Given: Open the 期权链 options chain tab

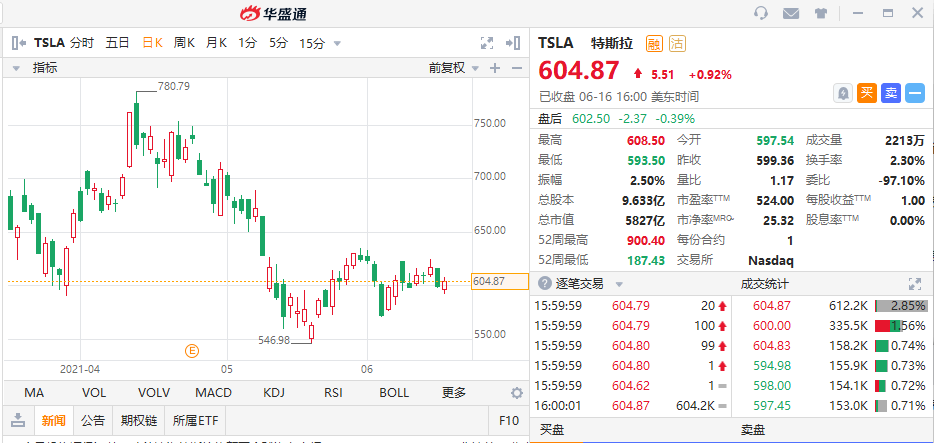Looking at the screenshot, I should 138,420.
